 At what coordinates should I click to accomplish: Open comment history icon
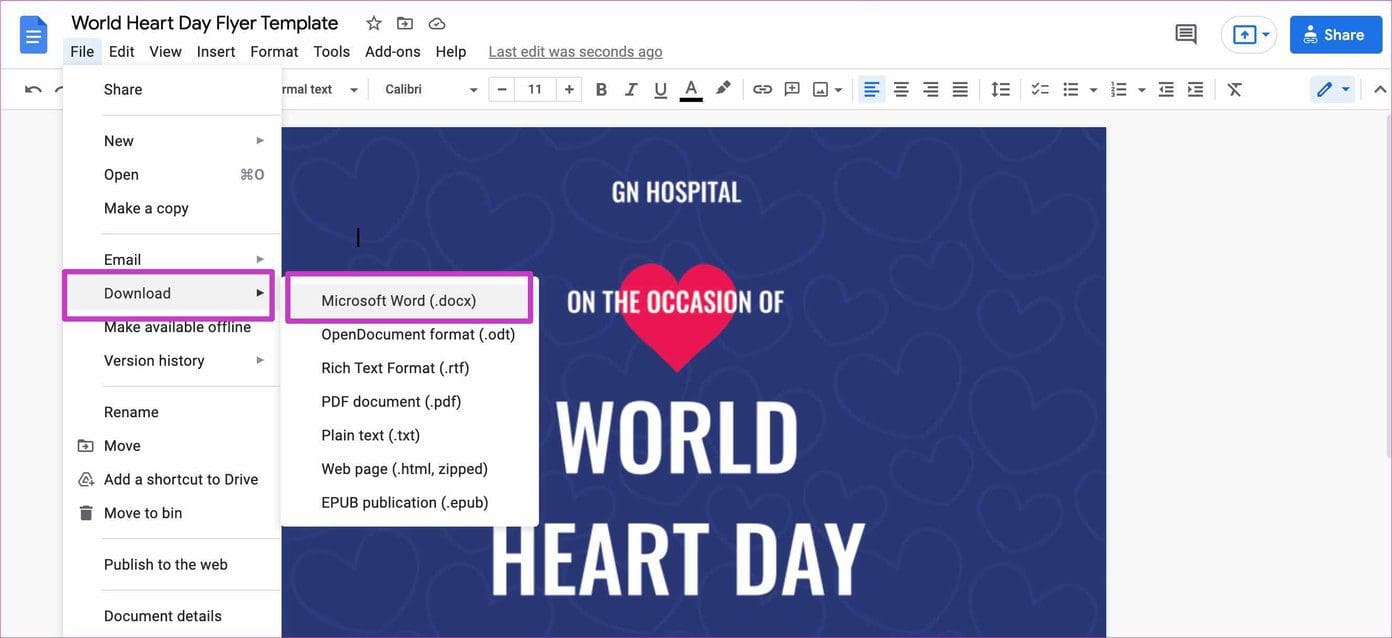point(1186,35)
